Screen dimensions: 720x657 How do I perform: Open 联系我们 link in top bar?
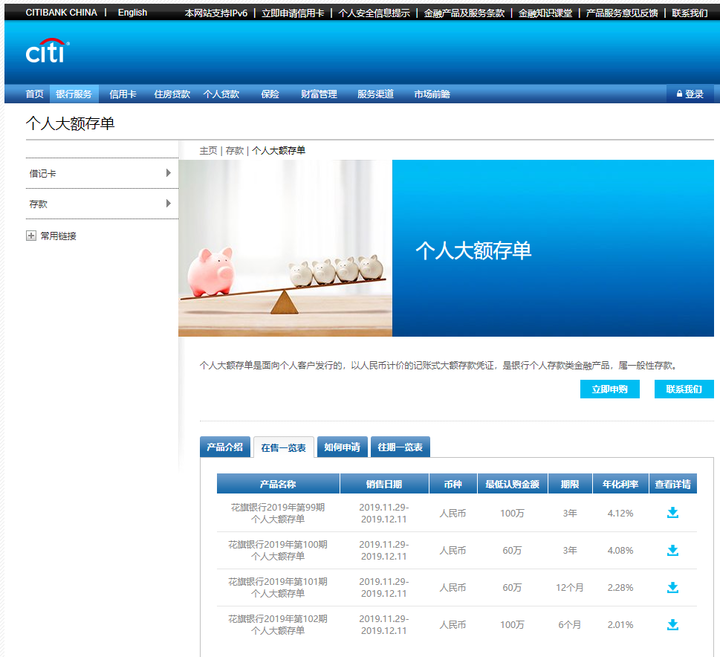pos(689,13)
